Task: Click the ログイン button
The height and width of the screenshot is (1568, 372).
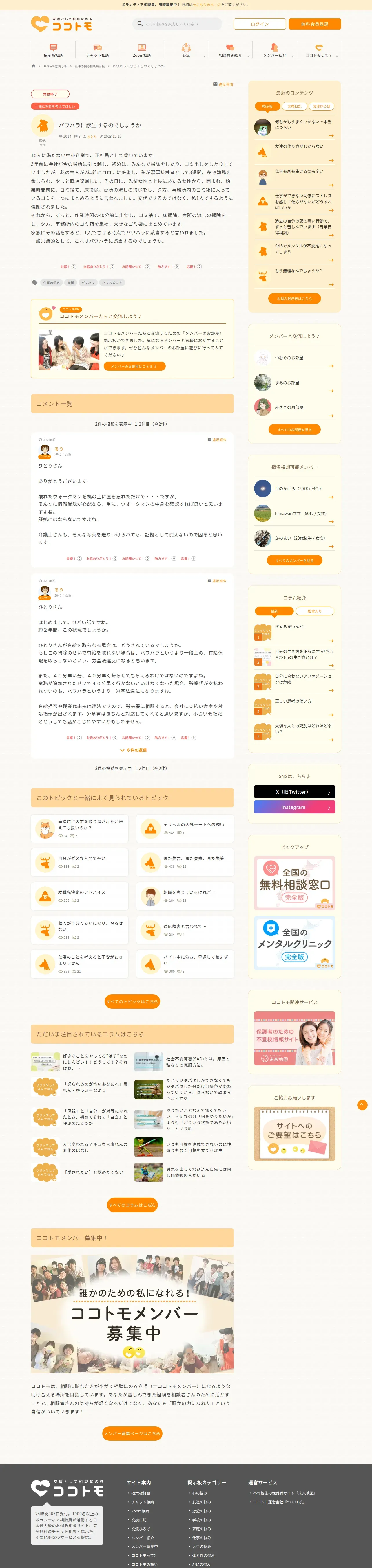Action: pyautogui.click(x=260, y=24)
